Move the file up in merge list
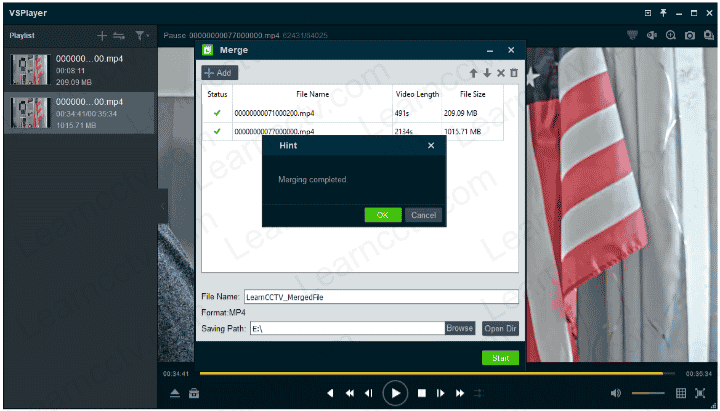Viewport: 720px width, 411px height. click(473, 73)
